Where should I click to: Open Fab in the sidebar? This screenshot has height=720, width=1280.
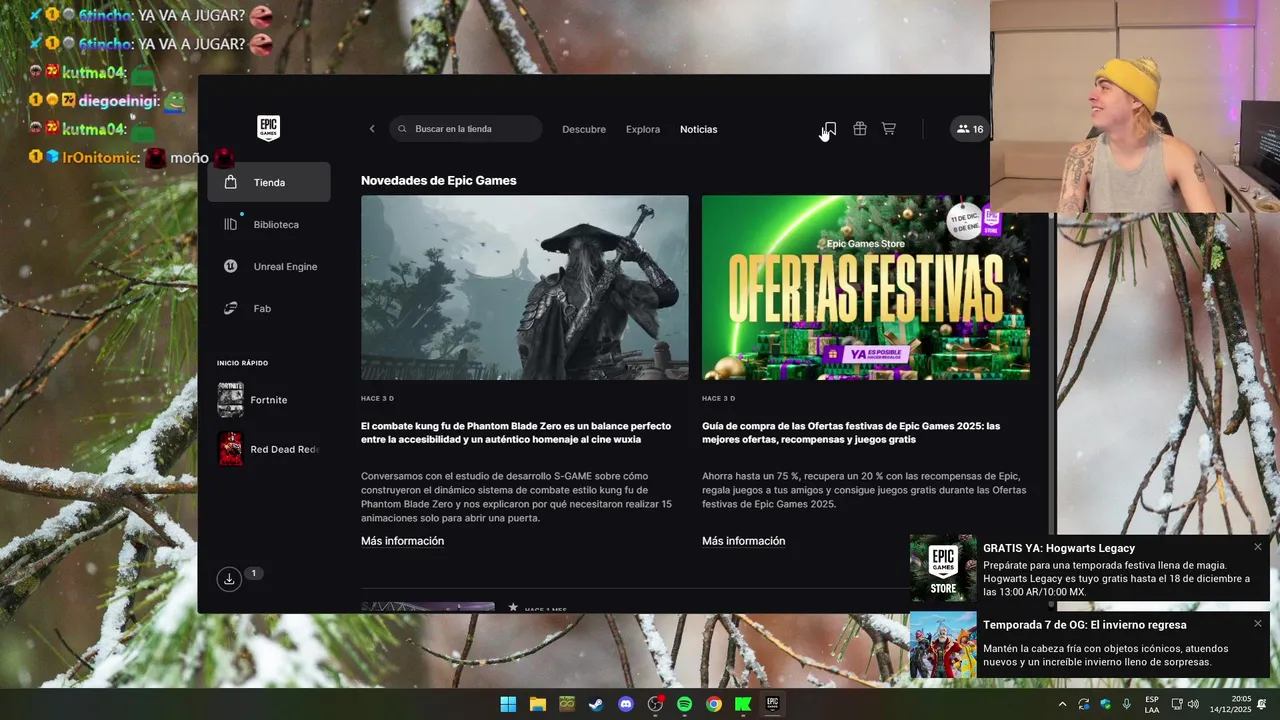269,308
